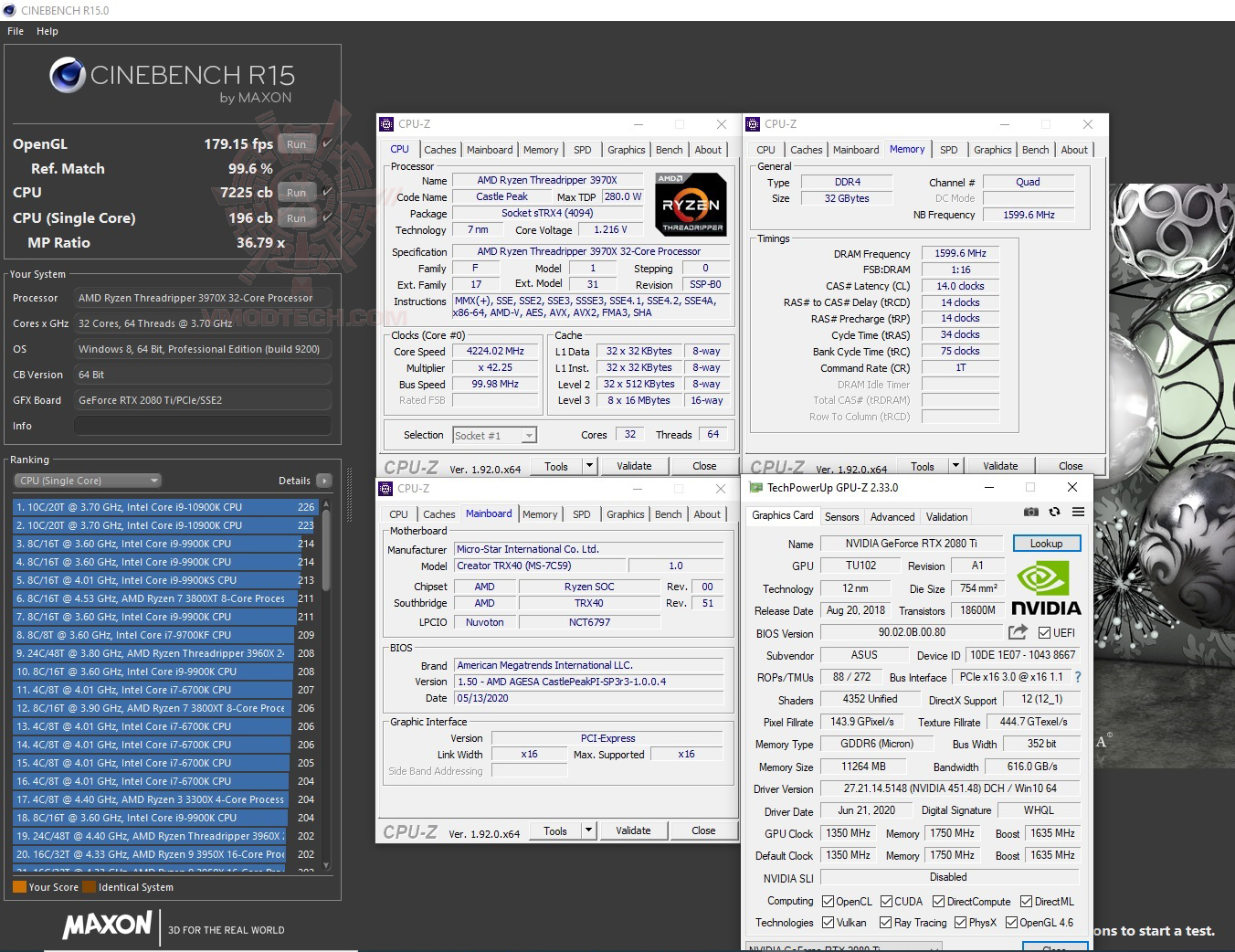1235x952 pixels.
Task: Open the Tools dropdown arrow in the CPU-Z CPU window
Action: pyautogui.click(x=589, y=466)
